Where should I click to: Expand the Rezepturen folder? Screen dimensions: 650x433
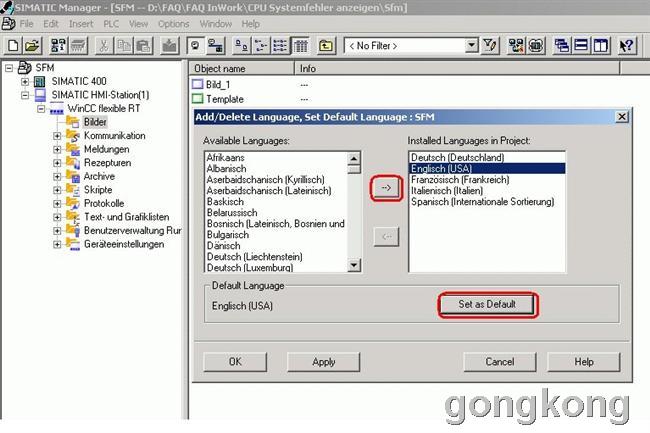(57, 163)
